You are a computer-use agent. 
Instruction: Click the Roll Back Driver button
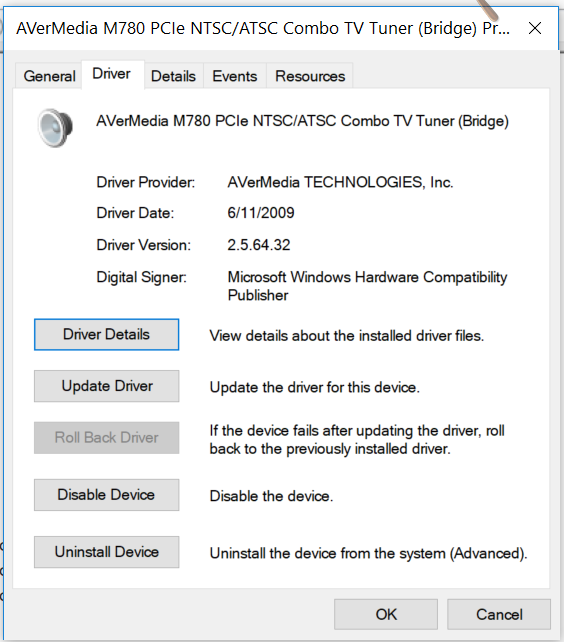tap(106, 438)
